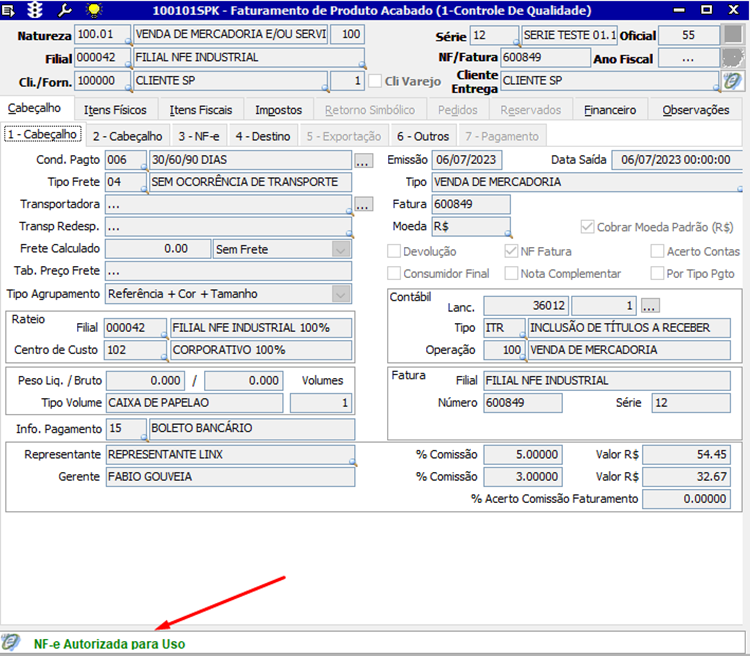
Task: Toggle the Cli Varejo checkbox
Action: point(375,81)
